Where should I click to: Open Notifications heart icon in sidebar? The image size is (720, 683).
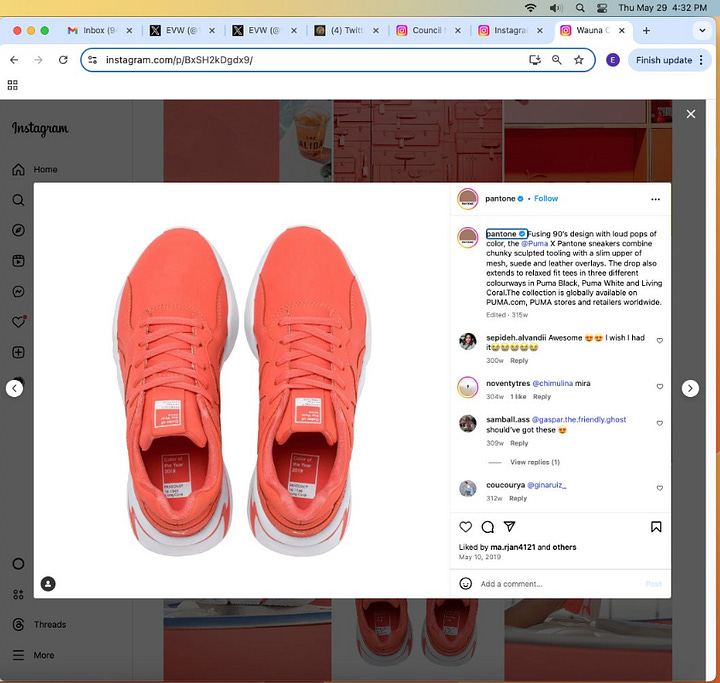[x=18, y=322]
